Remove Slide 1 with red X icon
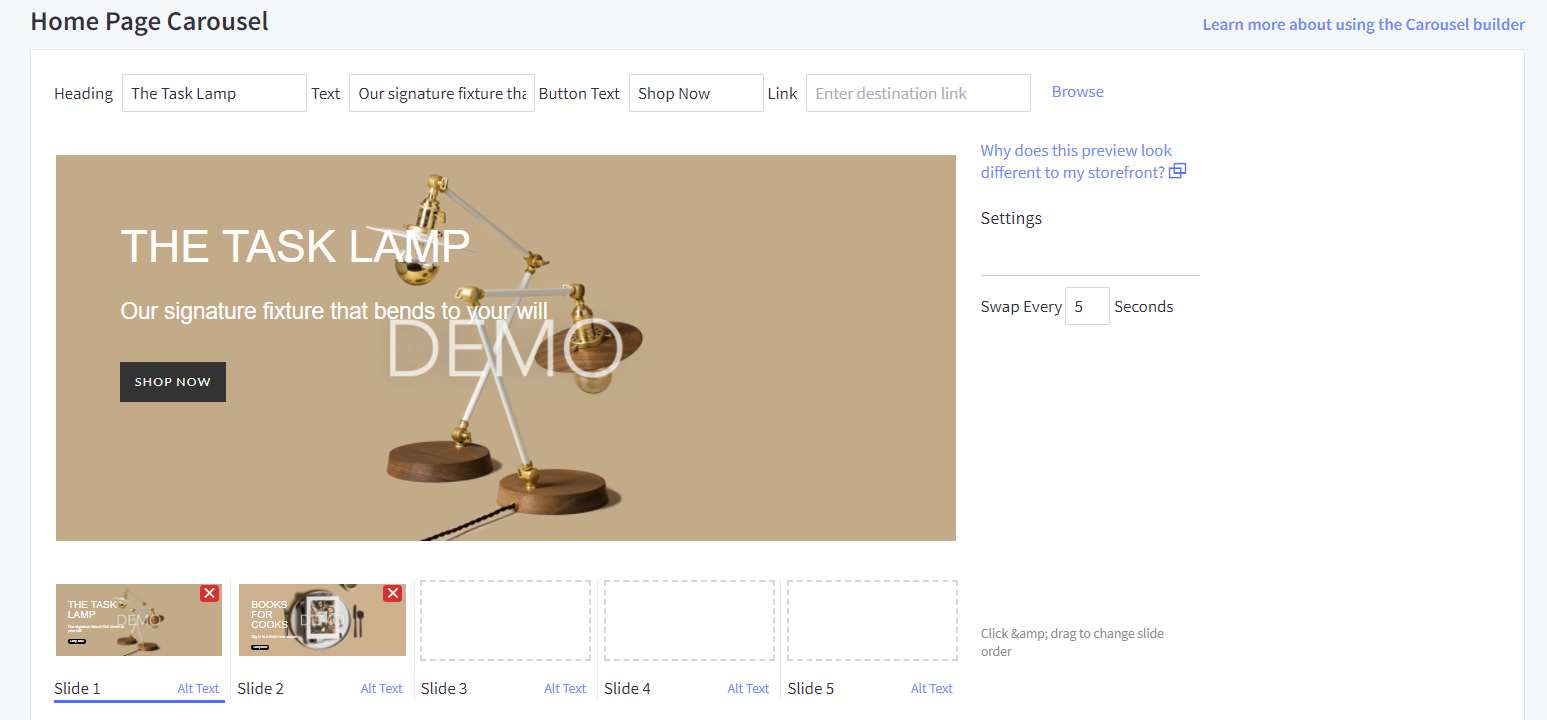Image resolution: width=1547 pixels, height=720 pixels. [209, 593]
